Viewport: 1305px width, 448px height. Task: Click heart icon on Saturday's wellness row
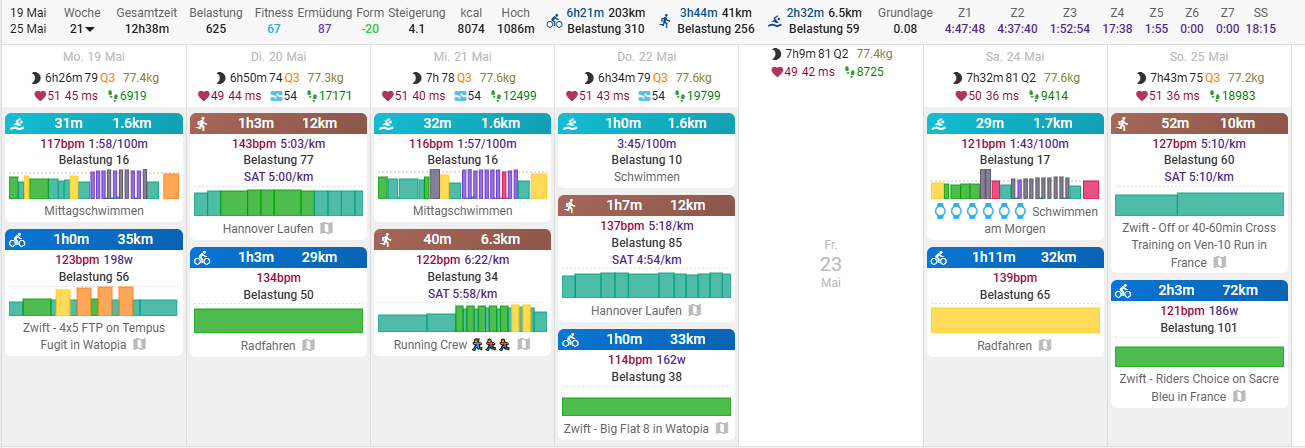961,96
